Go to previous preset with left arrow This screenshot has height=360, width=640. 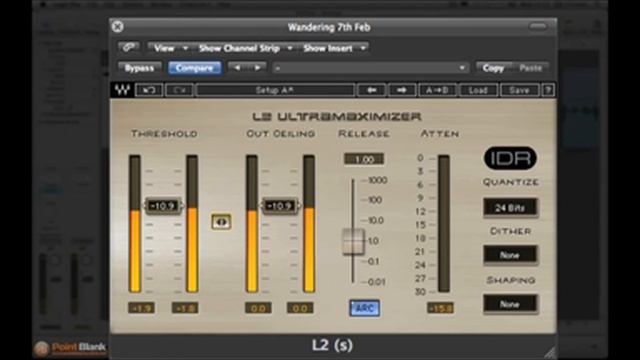pos(371,90)
